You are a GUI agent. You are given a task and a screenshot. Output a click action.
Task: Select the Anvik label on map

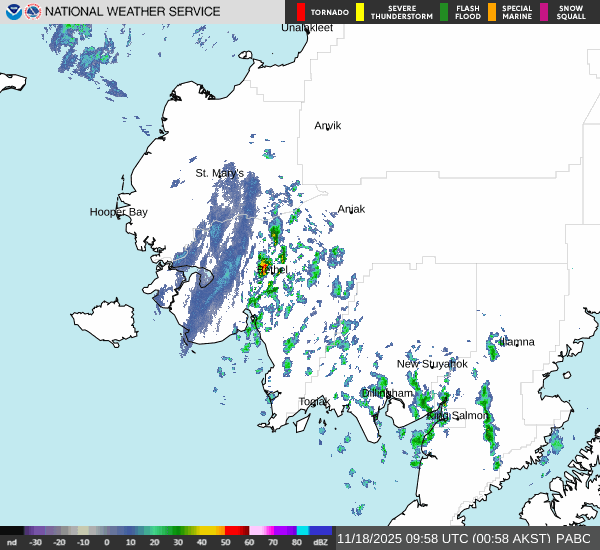click(327, 126)
